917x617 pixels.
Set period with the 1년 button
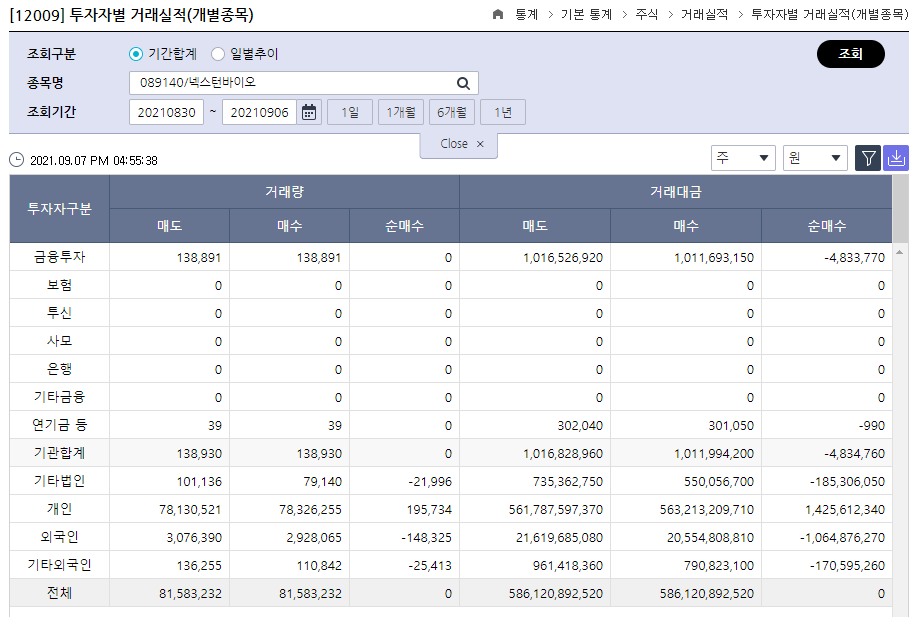click(x=503, y=112)
